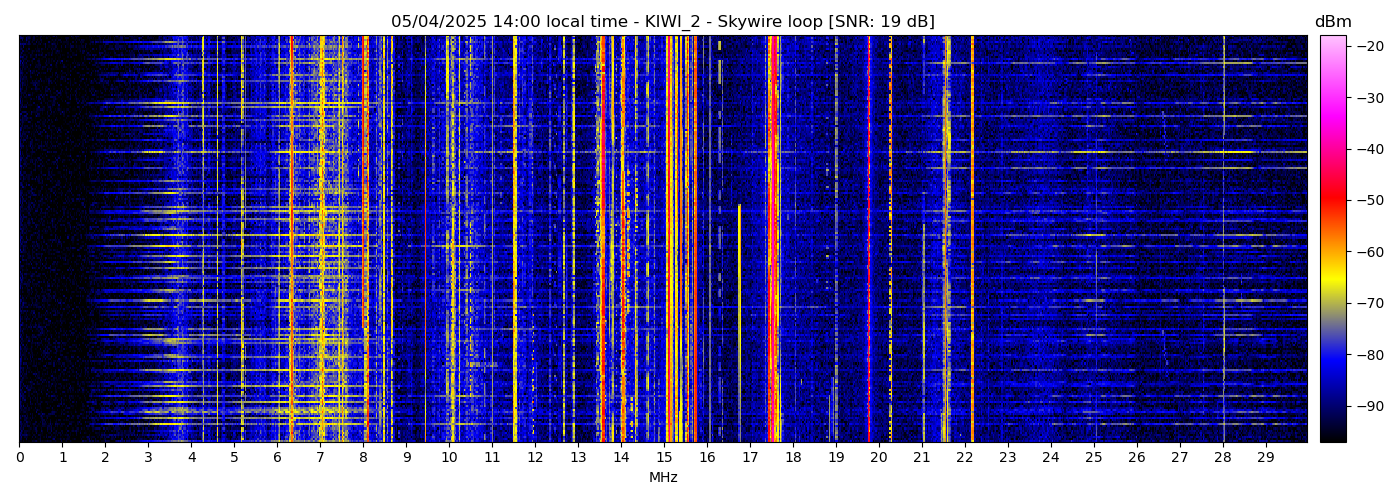Click the dark quiet region below 1 MHz
This screenshot has height=500, width=1400.
click(40, 240)
